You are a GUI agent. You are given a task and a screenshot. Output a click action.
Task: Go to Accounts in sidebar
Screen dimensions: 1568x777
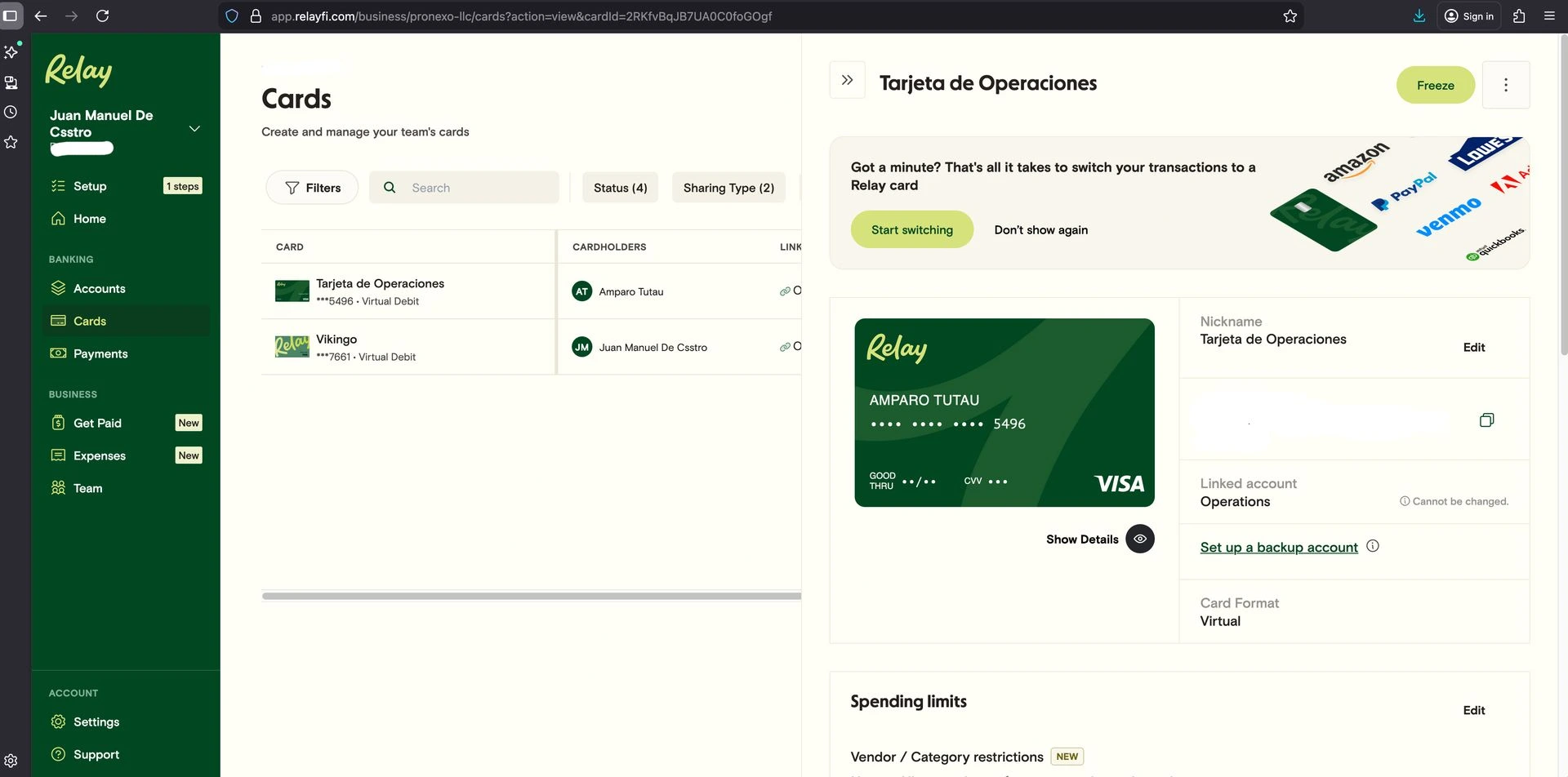coord(99,289)
